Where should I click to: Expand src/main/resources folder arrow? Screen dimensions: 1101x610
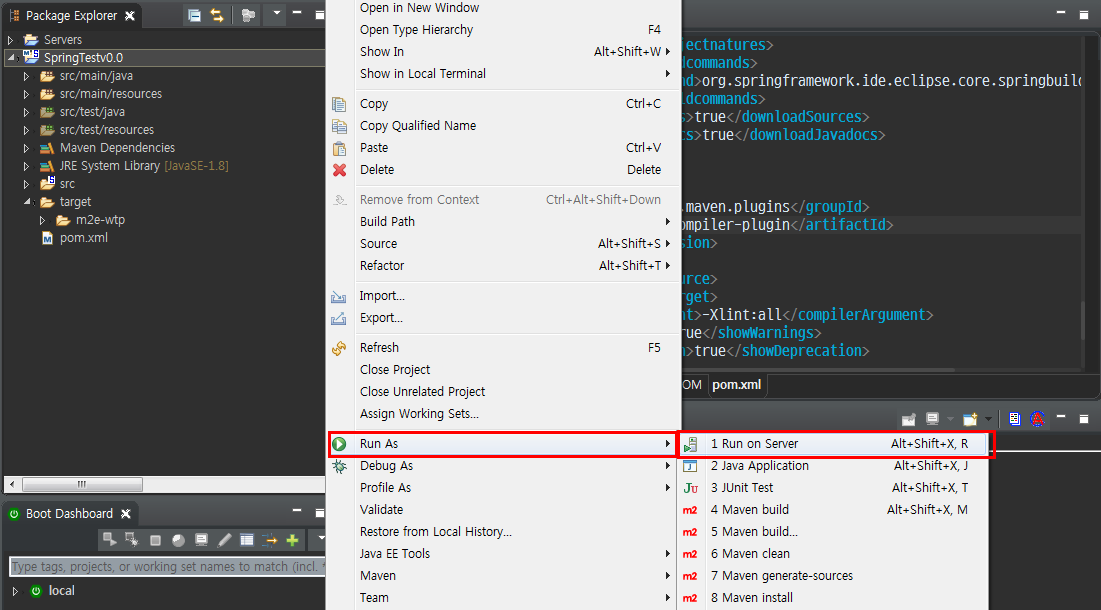[27, 94]
